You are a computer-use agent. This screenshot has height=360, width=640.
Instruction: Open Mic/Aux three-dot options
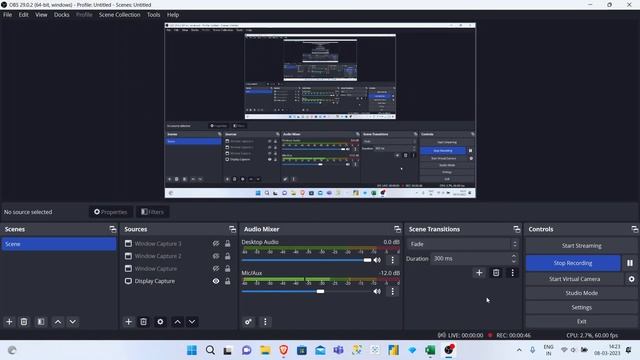coord(393,291)
